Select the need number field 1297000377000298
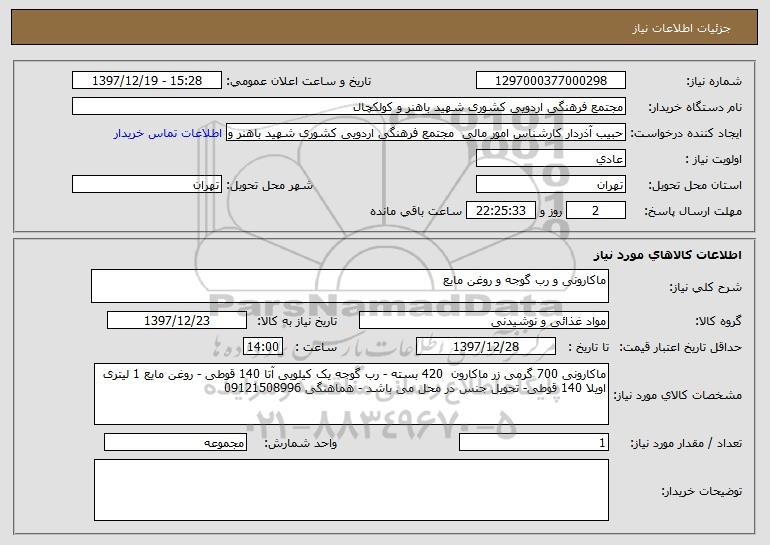770x545 pixels. point(550,81)
